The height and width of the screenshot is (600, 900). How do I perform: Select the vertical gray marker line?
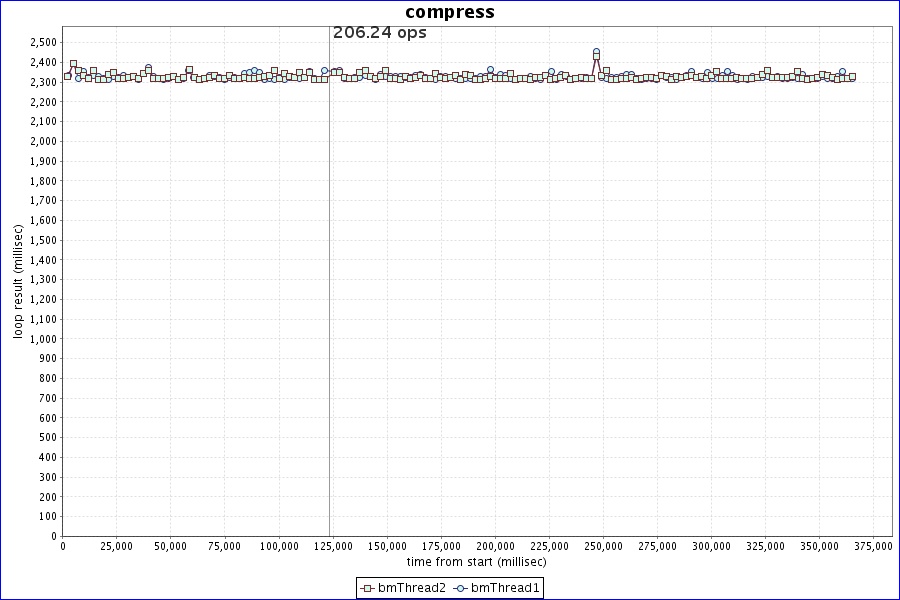tap(329, 300)
